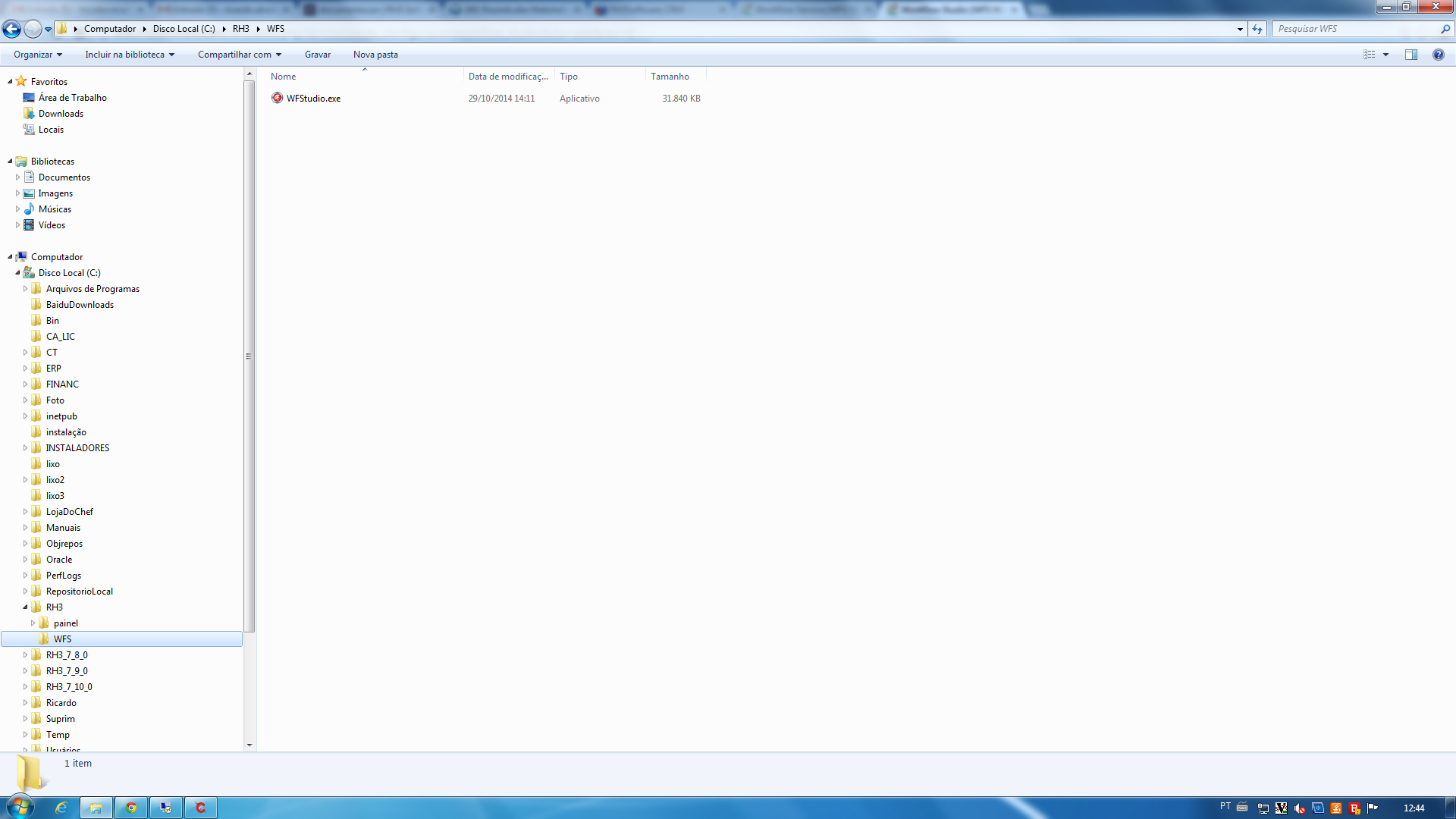Open Internet Explorer from the taskbar

tap(61, 808)
